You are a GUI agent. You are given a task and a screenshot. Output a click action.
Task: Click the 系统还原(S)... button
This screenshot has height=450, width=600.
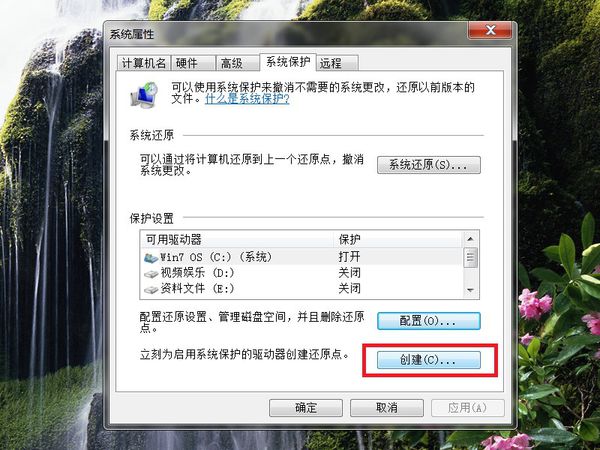[429, 165]
